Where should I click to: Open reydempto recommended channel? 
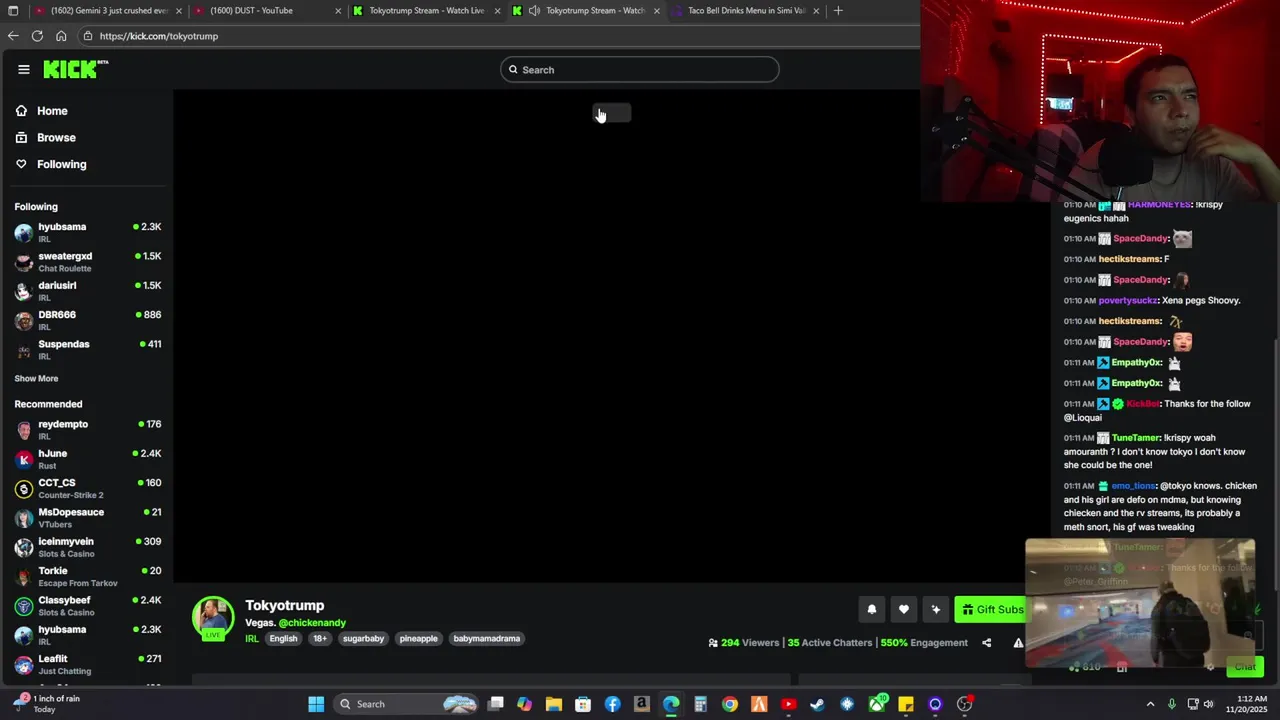click(x=88, y=429)
